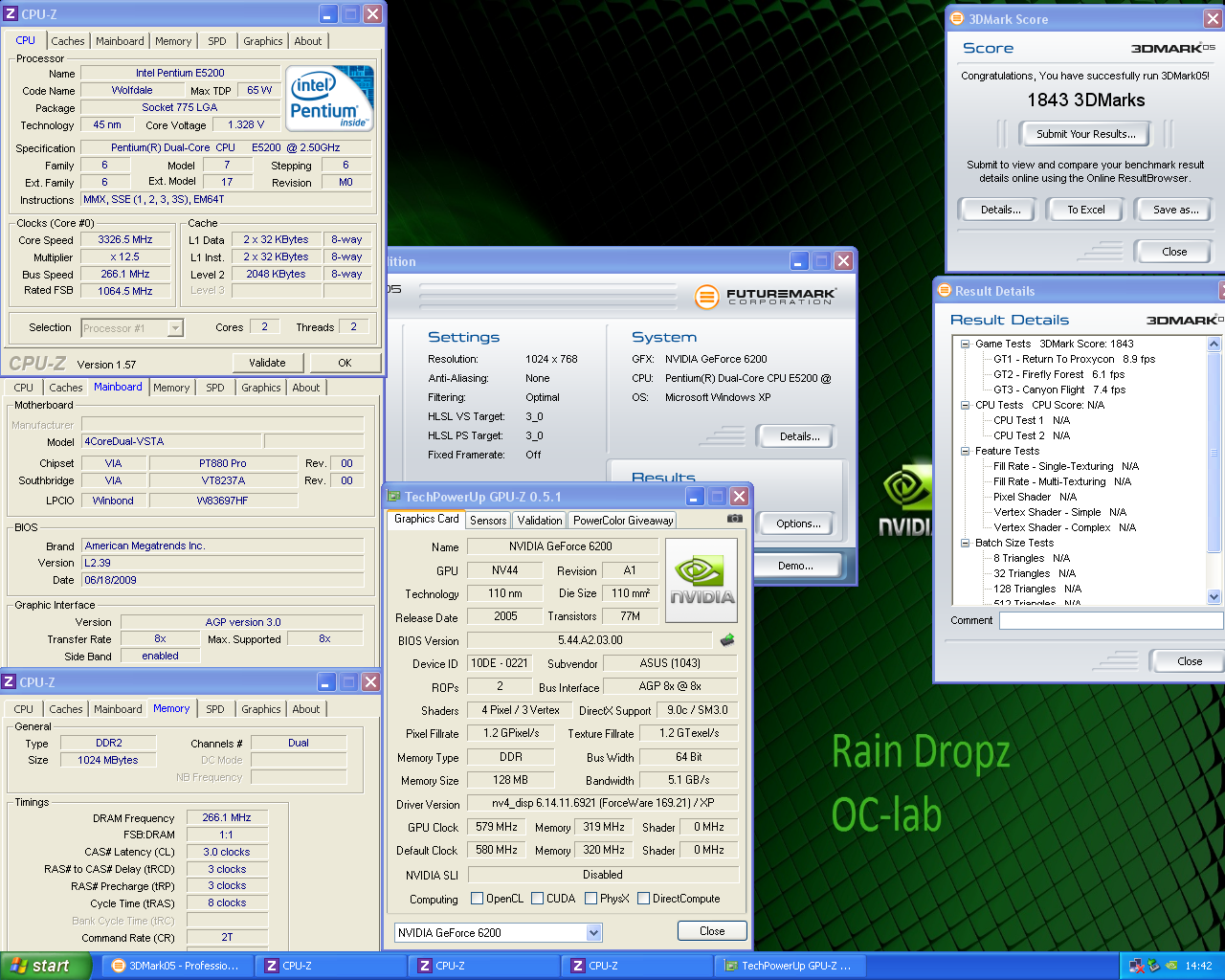Enable the PhysX checkbox
Image resolution: width=1225 pixels, height=980 pixels.
coord(591,899)
